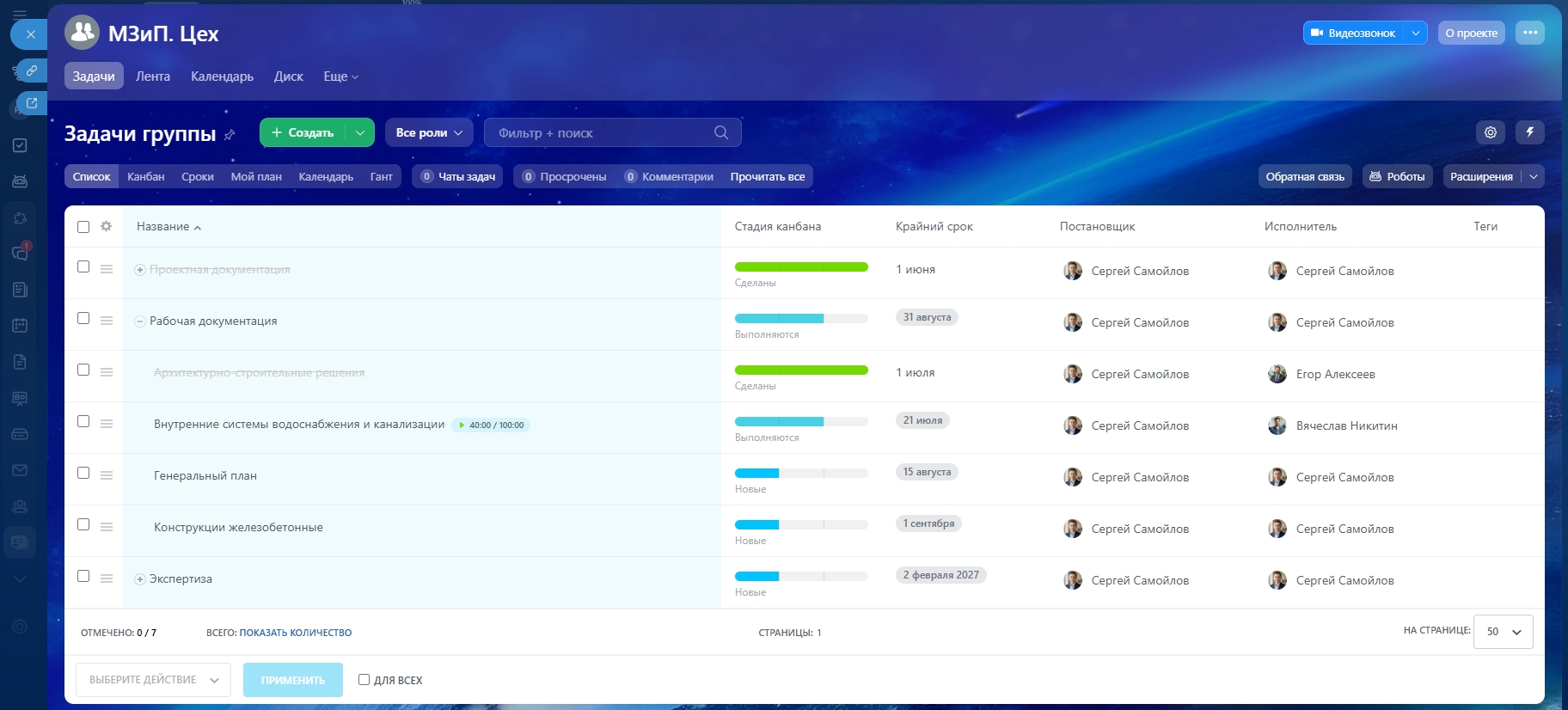Open the mail envelope sidebar icon
The width and height of the screenshot is (1568, 710).
coord(20,470)
